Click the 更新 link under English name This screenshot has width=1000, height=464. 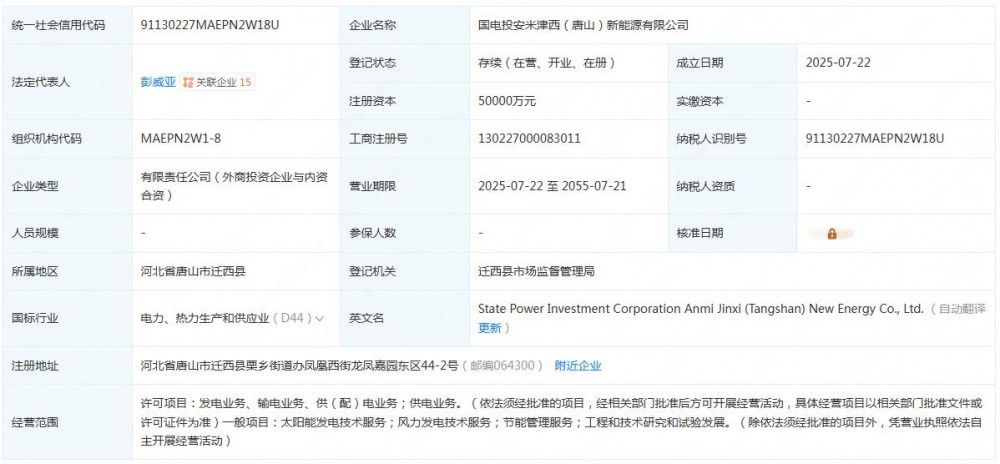(490, 328)
